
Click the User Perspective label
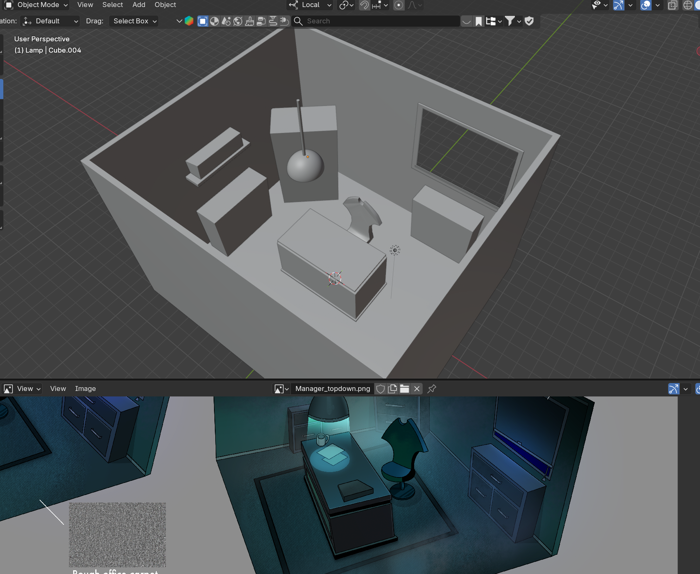click(x=42, y=39)
